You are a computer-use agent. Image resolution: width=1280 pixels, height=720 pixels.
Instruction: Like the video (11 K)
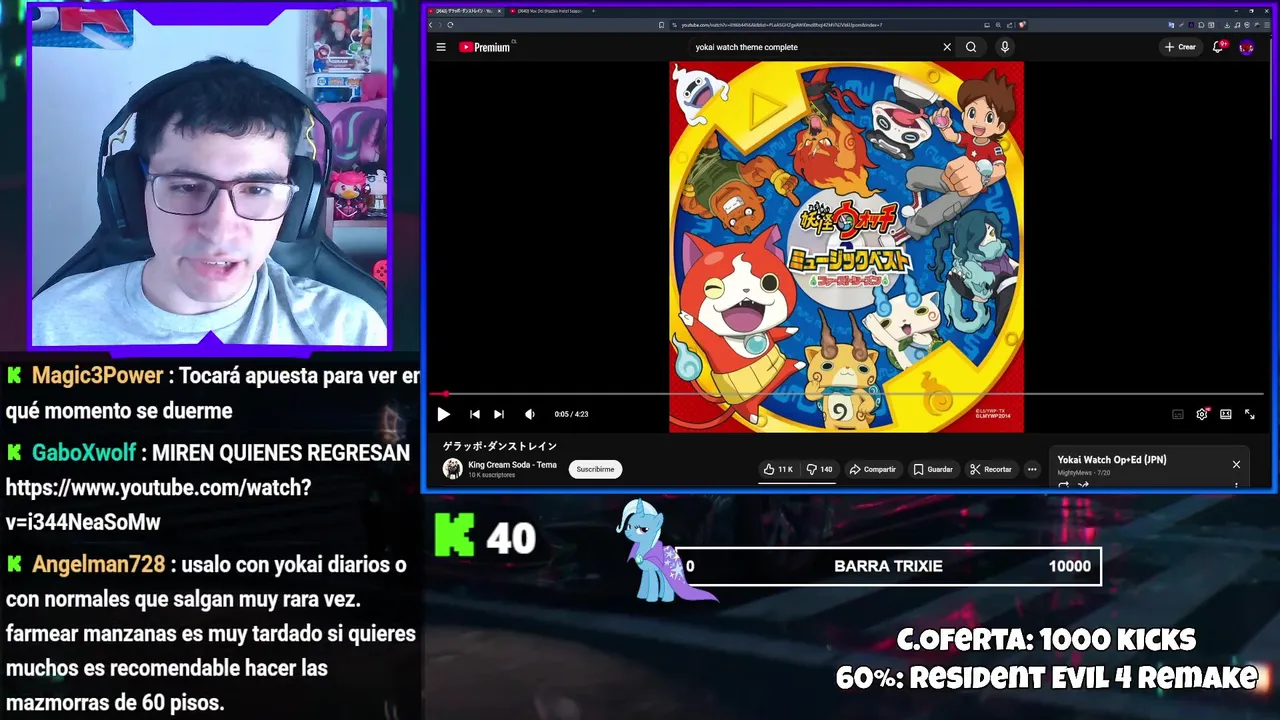coord(778,469)
